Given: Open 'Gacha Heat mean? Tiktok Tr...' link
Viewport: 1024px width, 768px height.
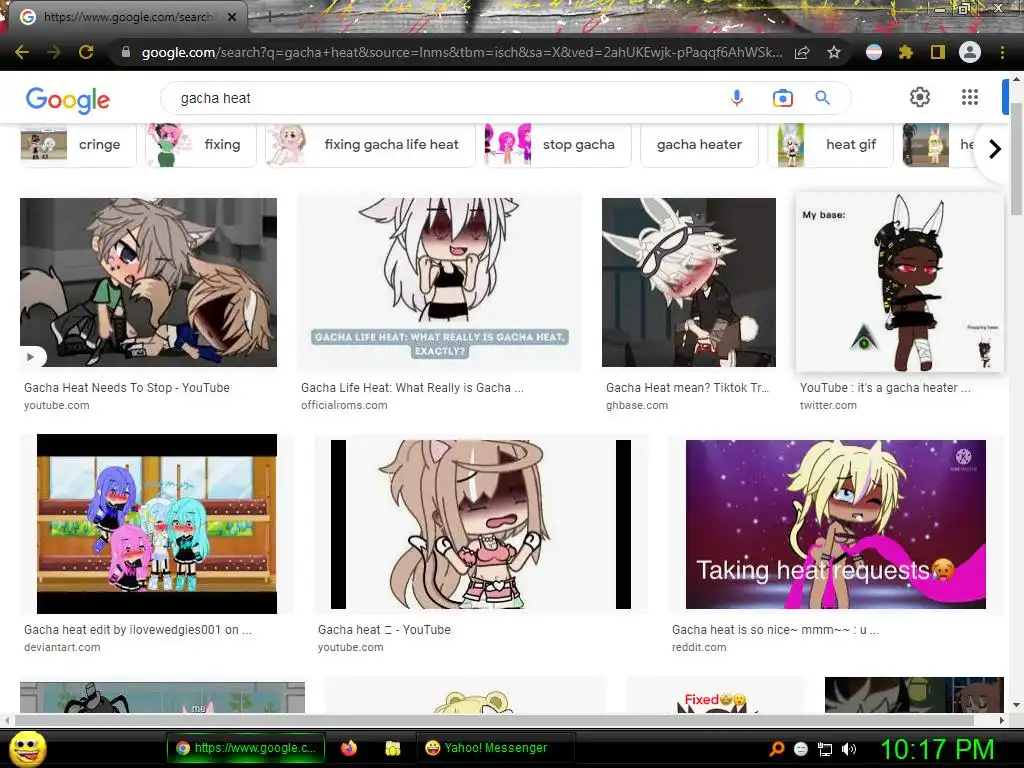Looking at the screenshot, I should click(688, 387).
